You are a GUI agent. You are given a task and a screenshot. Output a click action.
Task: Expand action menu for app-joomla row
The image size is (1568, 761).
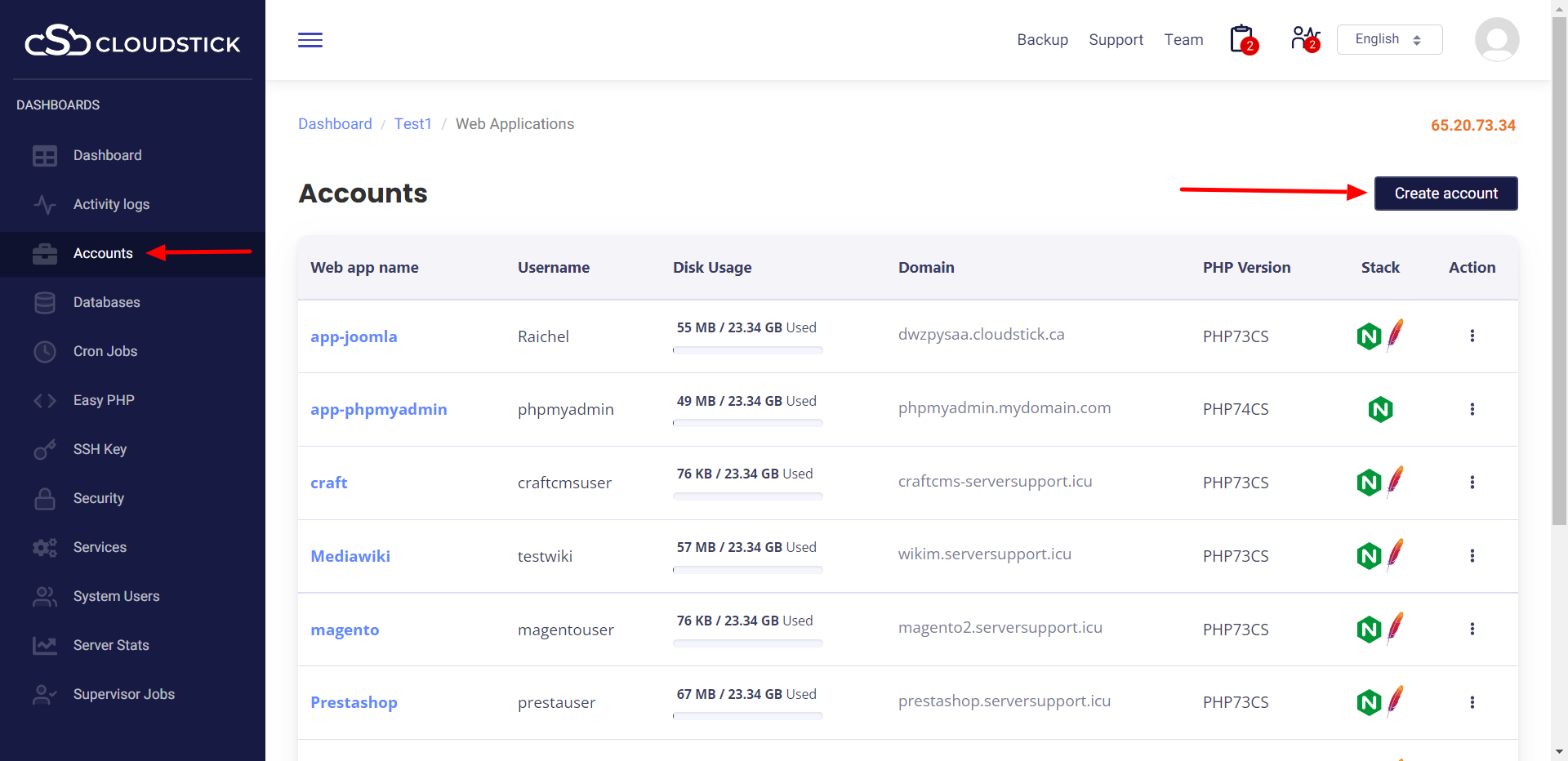tap(1472, 336)
